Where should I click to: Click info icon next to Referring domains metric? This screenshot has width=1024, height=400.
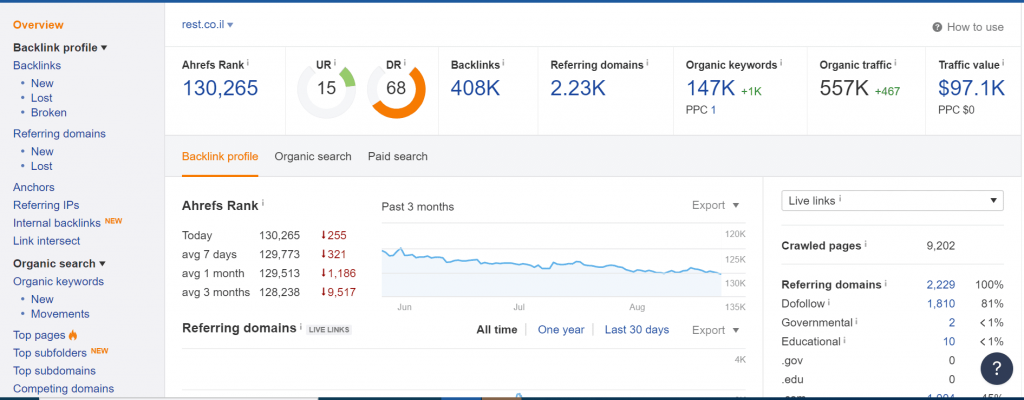point(647,63)
